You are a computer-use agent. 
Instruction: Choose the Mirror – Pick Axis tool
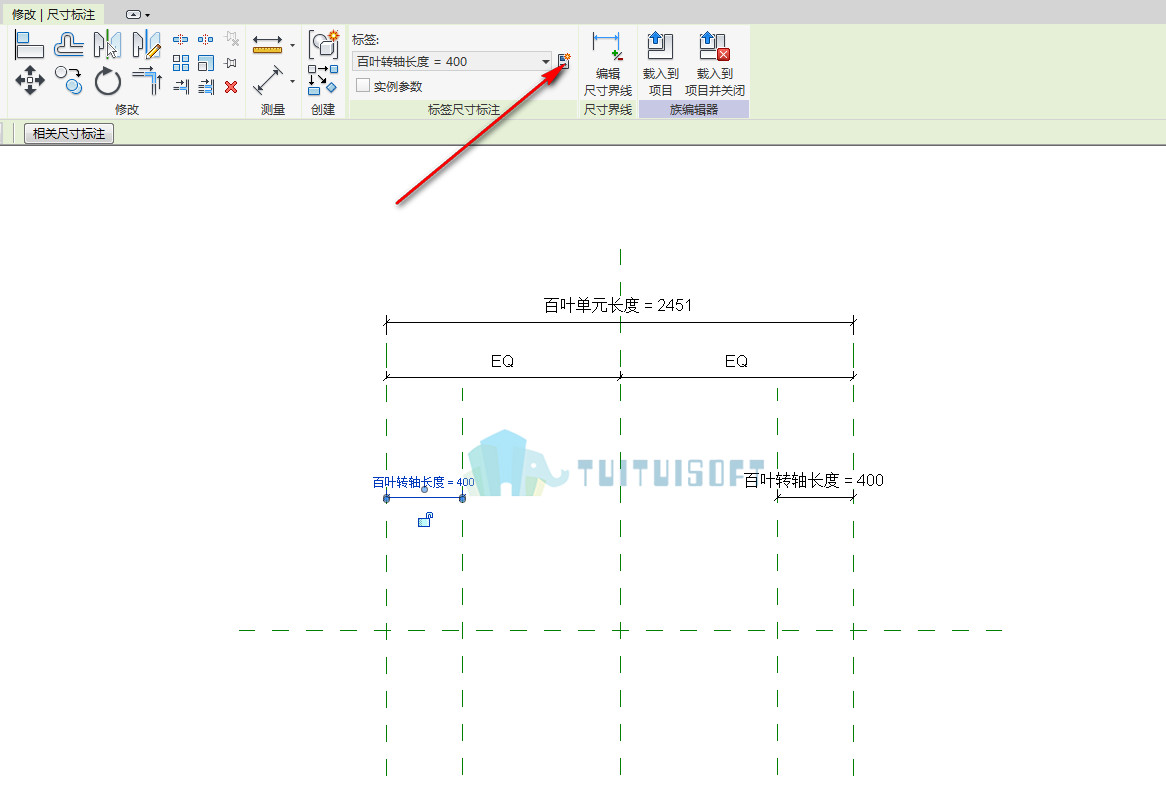pyautogui.click(x=107, y=45)
